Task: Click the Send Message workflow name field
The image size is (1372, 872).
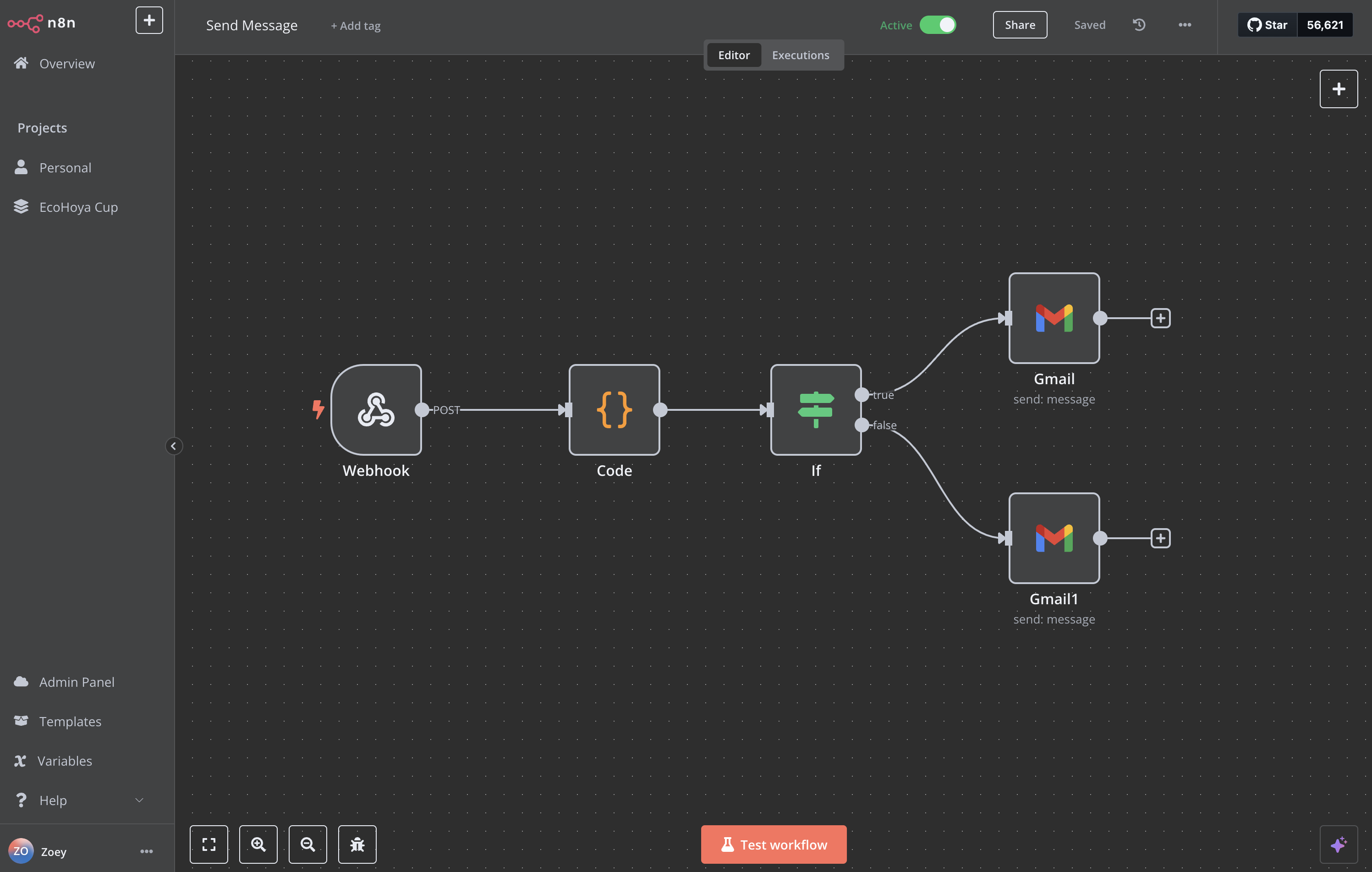Action: (x=251, y=25)
